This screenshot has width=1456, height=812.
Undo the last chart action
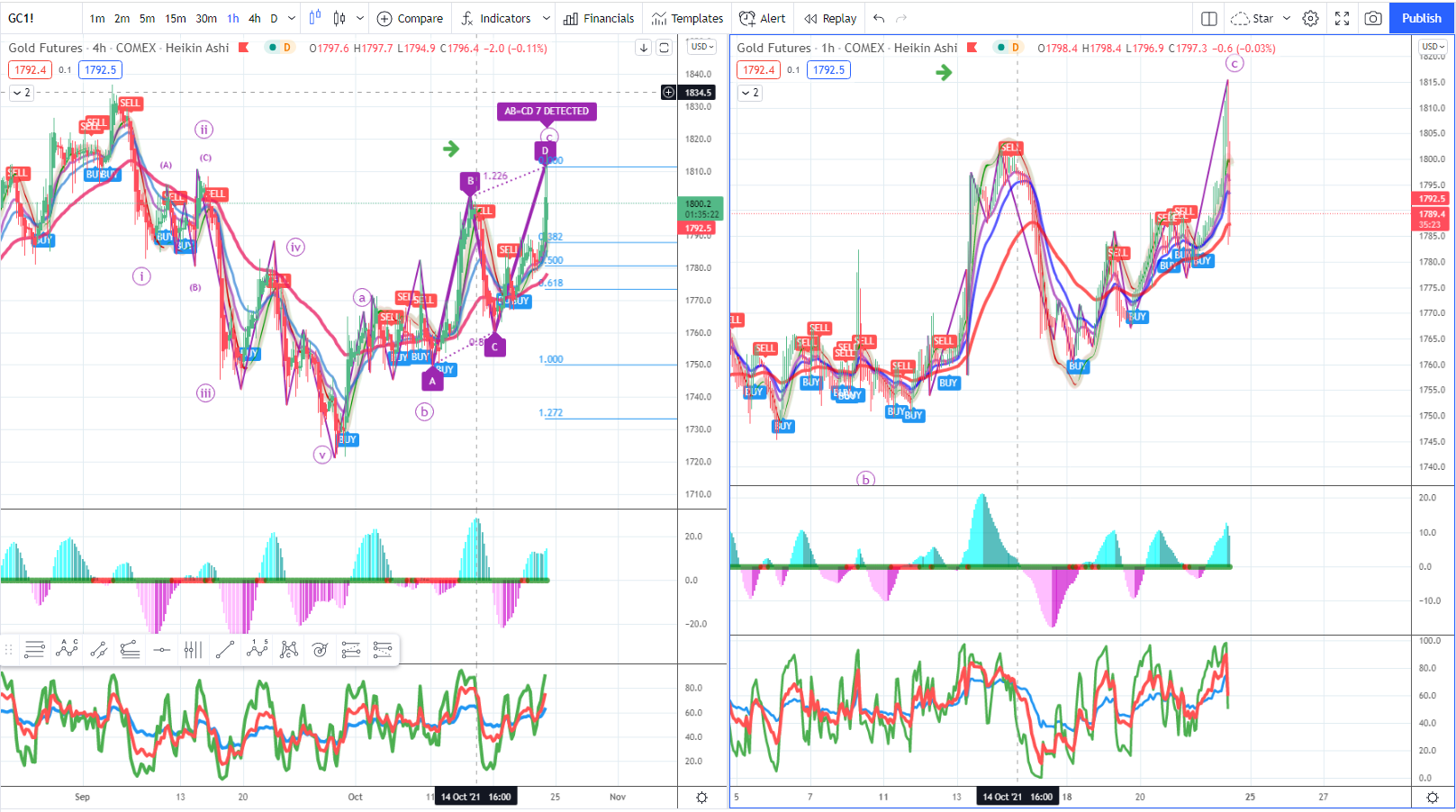(879, 18)
